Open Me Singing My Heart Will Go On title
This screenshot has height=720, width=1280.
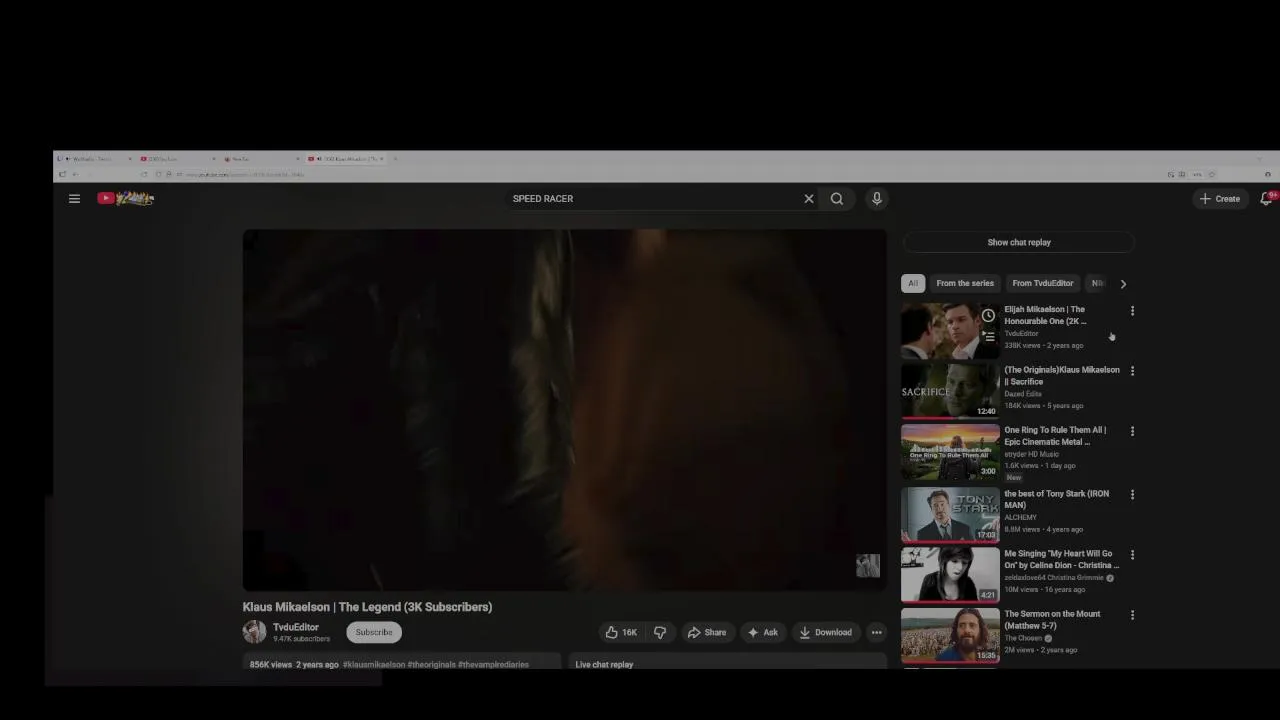point(1061,559)
